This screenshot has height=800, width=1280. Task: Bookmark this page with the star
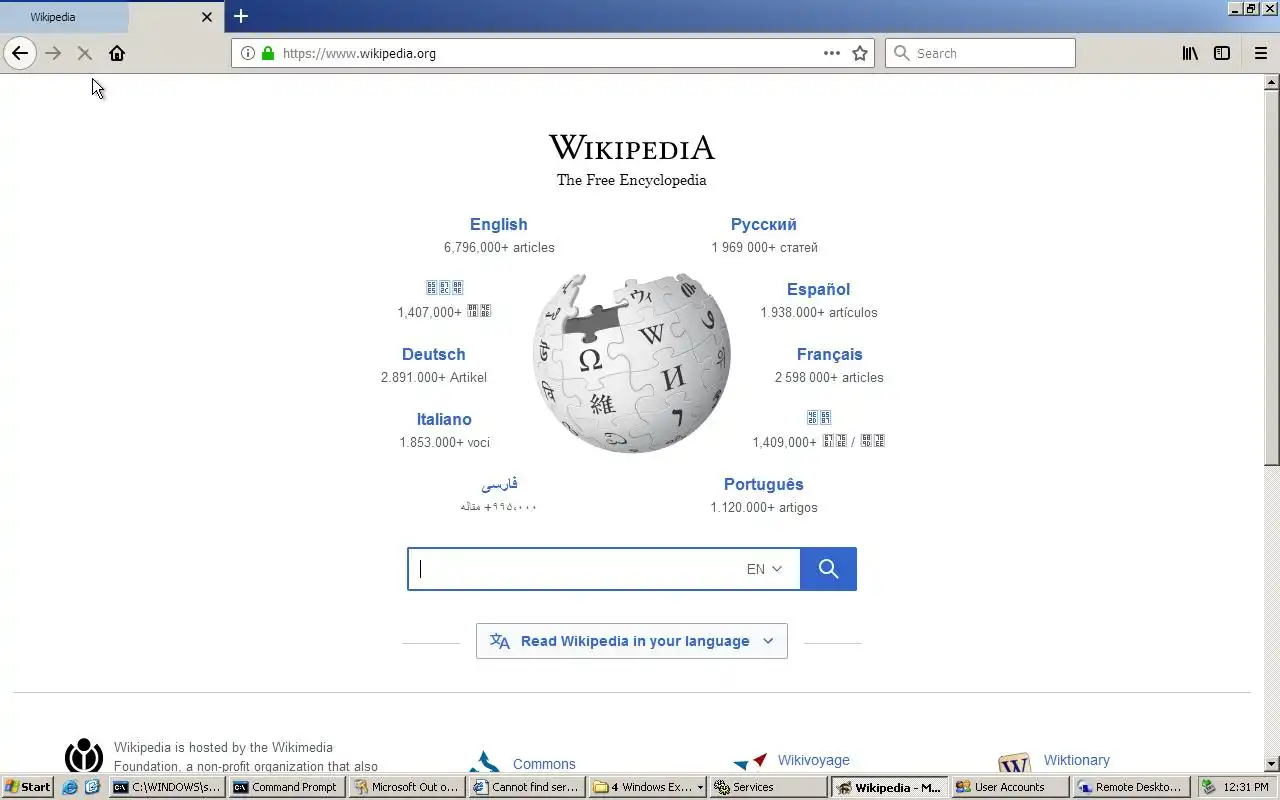(x=860, y=53)
